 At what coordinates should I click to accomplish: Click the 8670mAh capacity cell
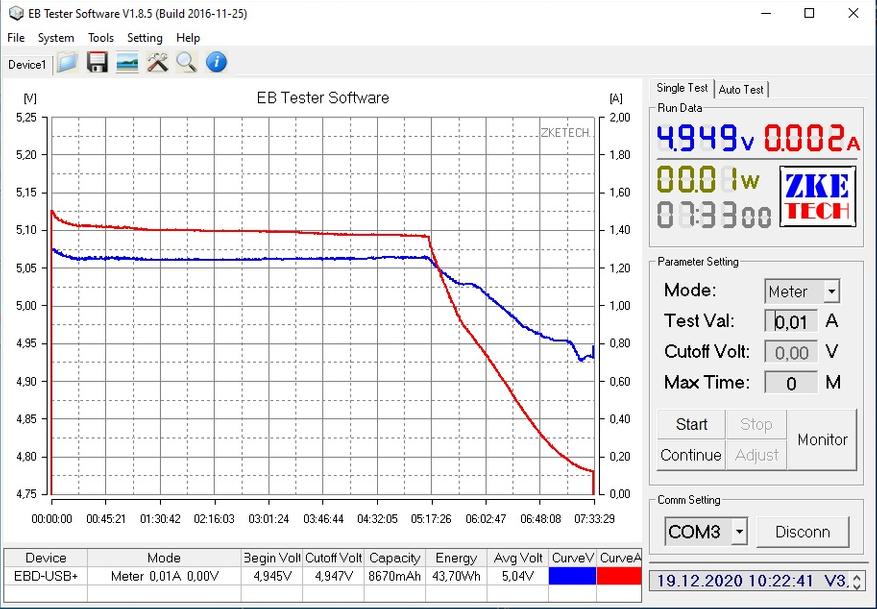tap(394, 576)
